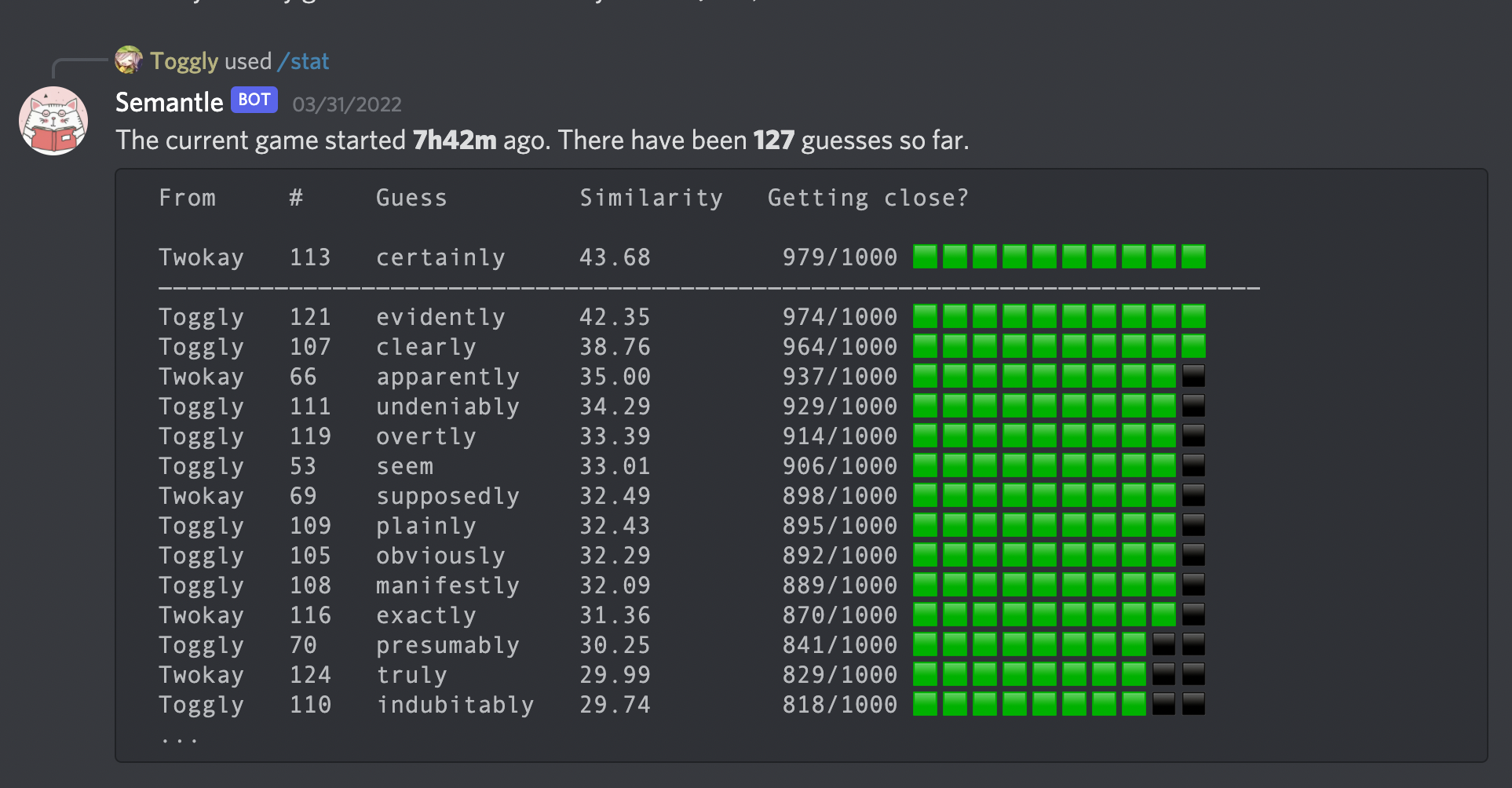The image size is (1512, 788).
Task: Click similarity value 43.68
Action: click(x=615, y=257)
